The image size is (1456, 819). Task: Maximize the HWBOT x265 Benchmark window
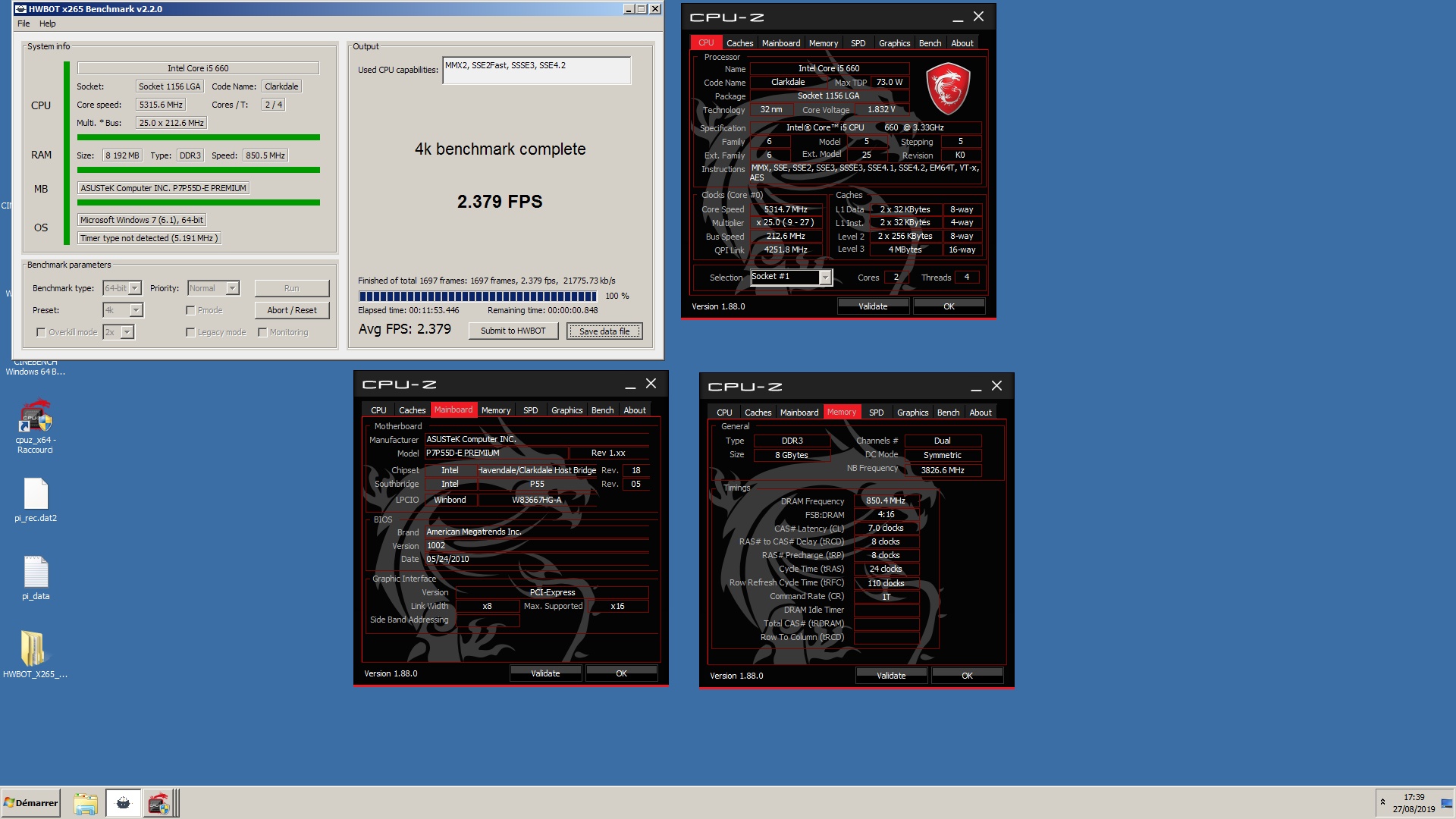641,9
